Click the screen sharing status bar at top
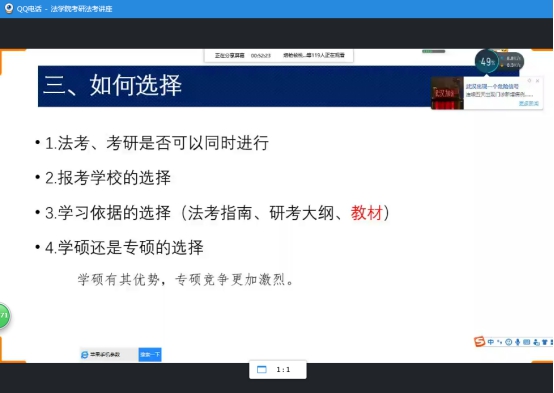 point(278,55)
